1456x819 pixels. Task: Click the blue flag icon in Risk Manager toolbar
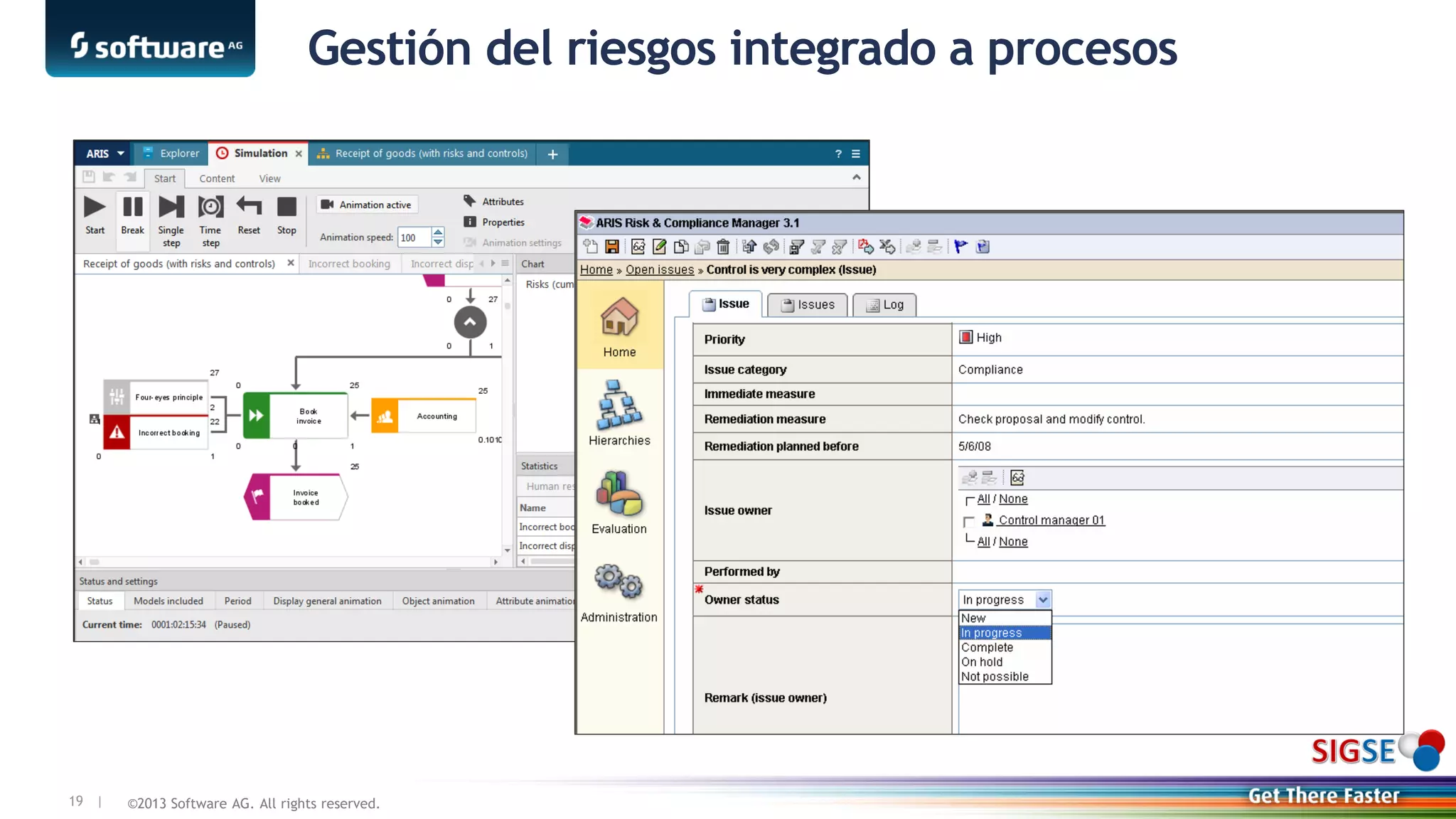tap(960, 247)
